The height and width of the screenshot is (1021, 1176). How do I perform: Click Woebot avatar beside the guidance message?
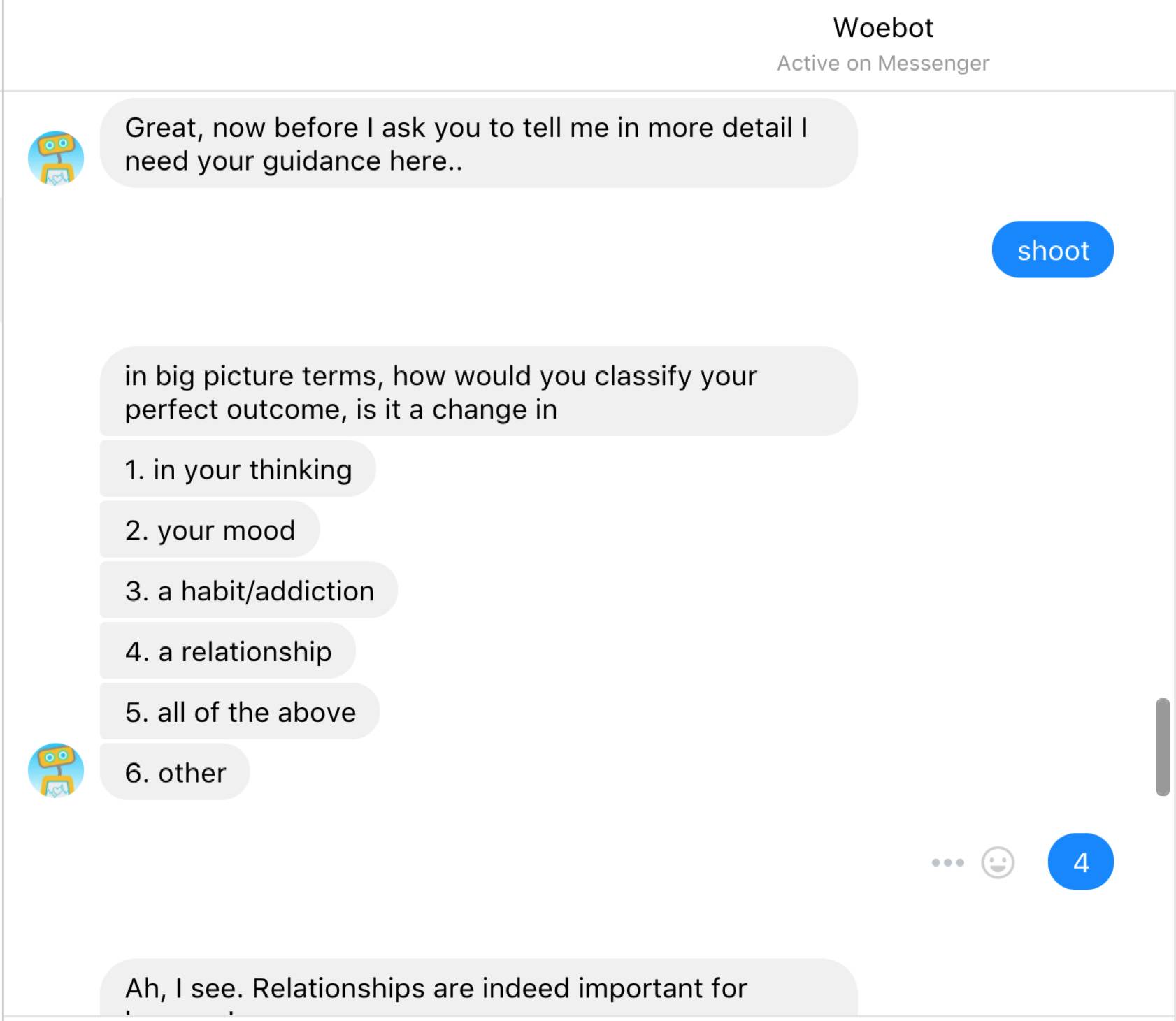tap(56, 158)
